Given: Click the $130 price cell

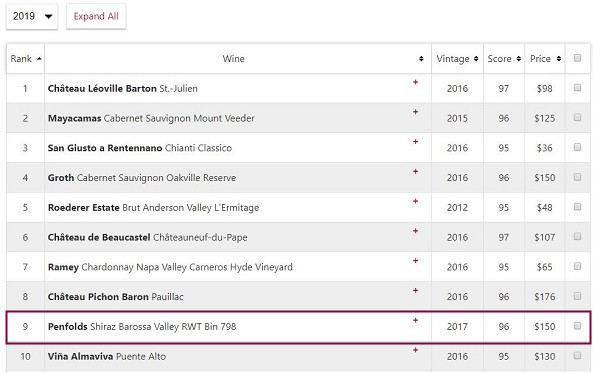Looking at the screenshot, I should tap(545, 357).
